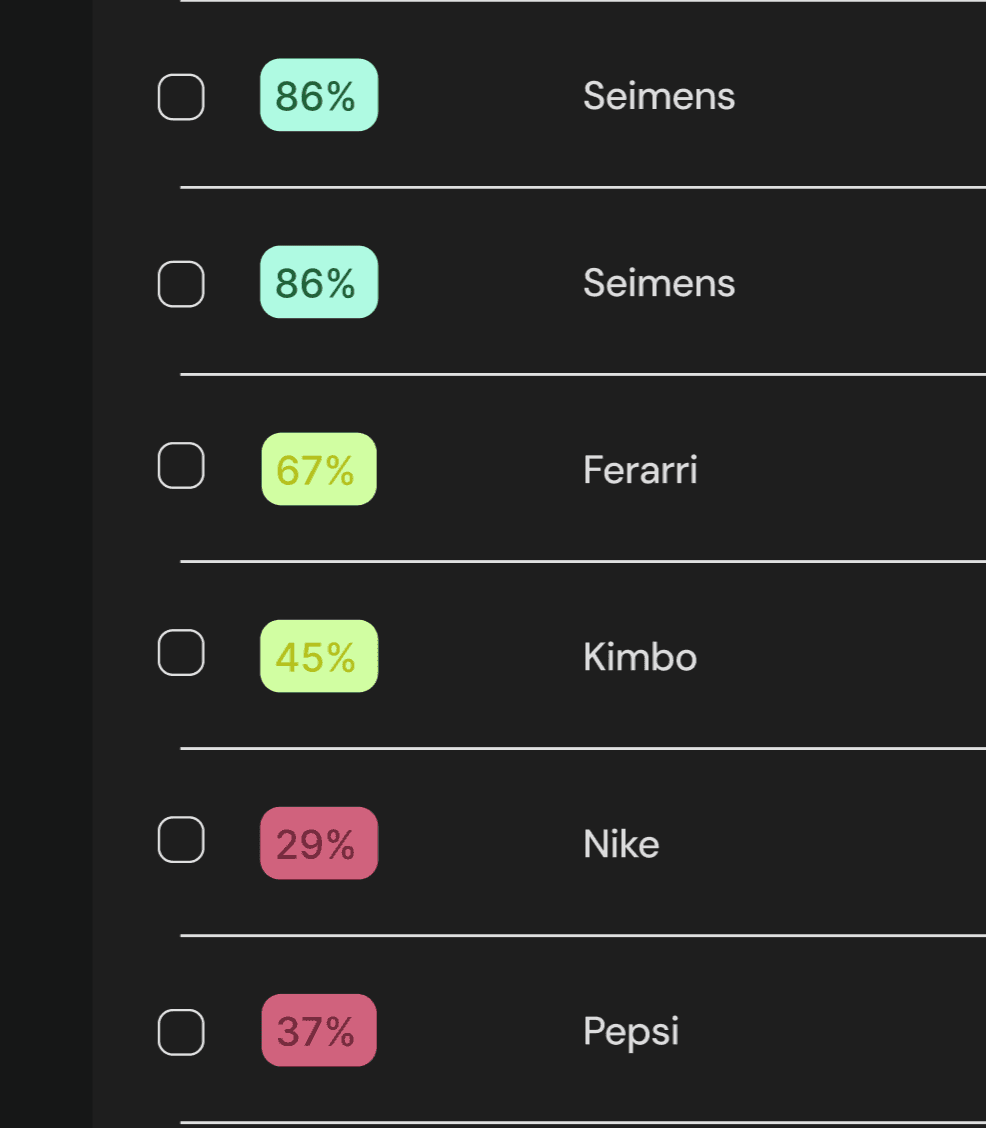Image resolution: width=986 pixels, height=1128 pixels.
Task: Select the Pepsi label
Action: (631, 1031)
